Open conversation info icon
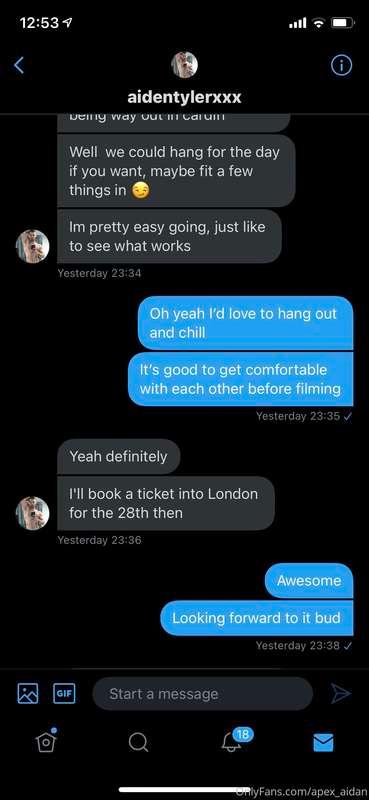Image resolution: width=369 pixels, height=800 pixels. pos(341,65)
